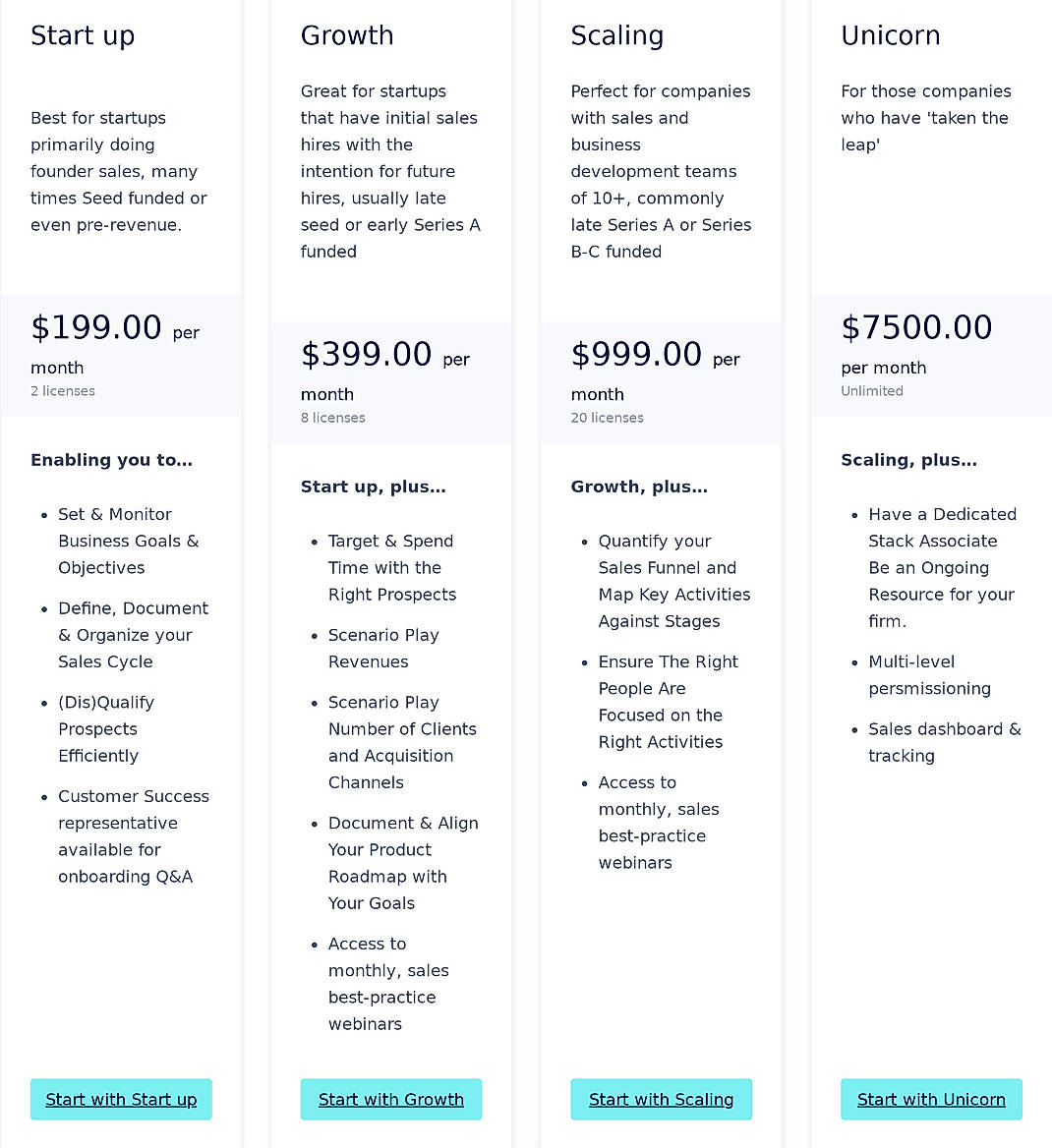The image size is (1052, 1148).
Task: Click the Multi-level permsissioning bullet item
Action: [929, 675]
